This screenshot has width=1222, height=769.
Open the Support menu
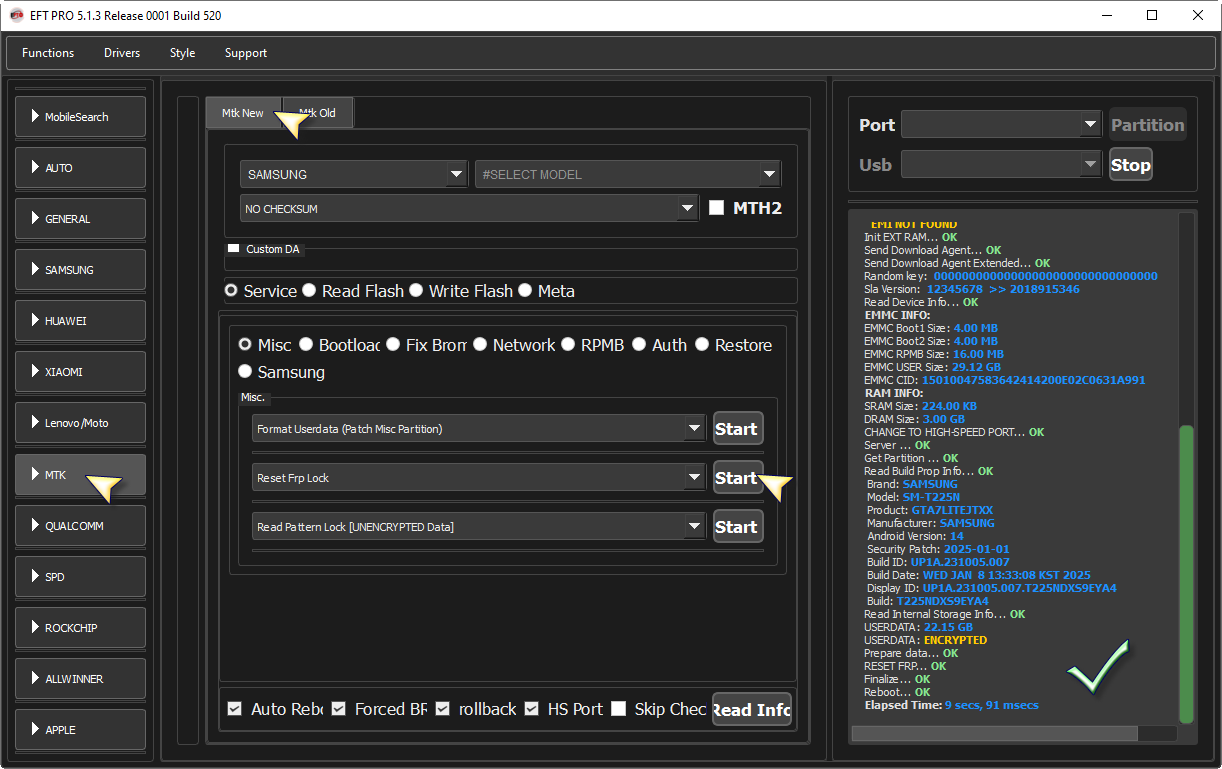pos(246,53)
